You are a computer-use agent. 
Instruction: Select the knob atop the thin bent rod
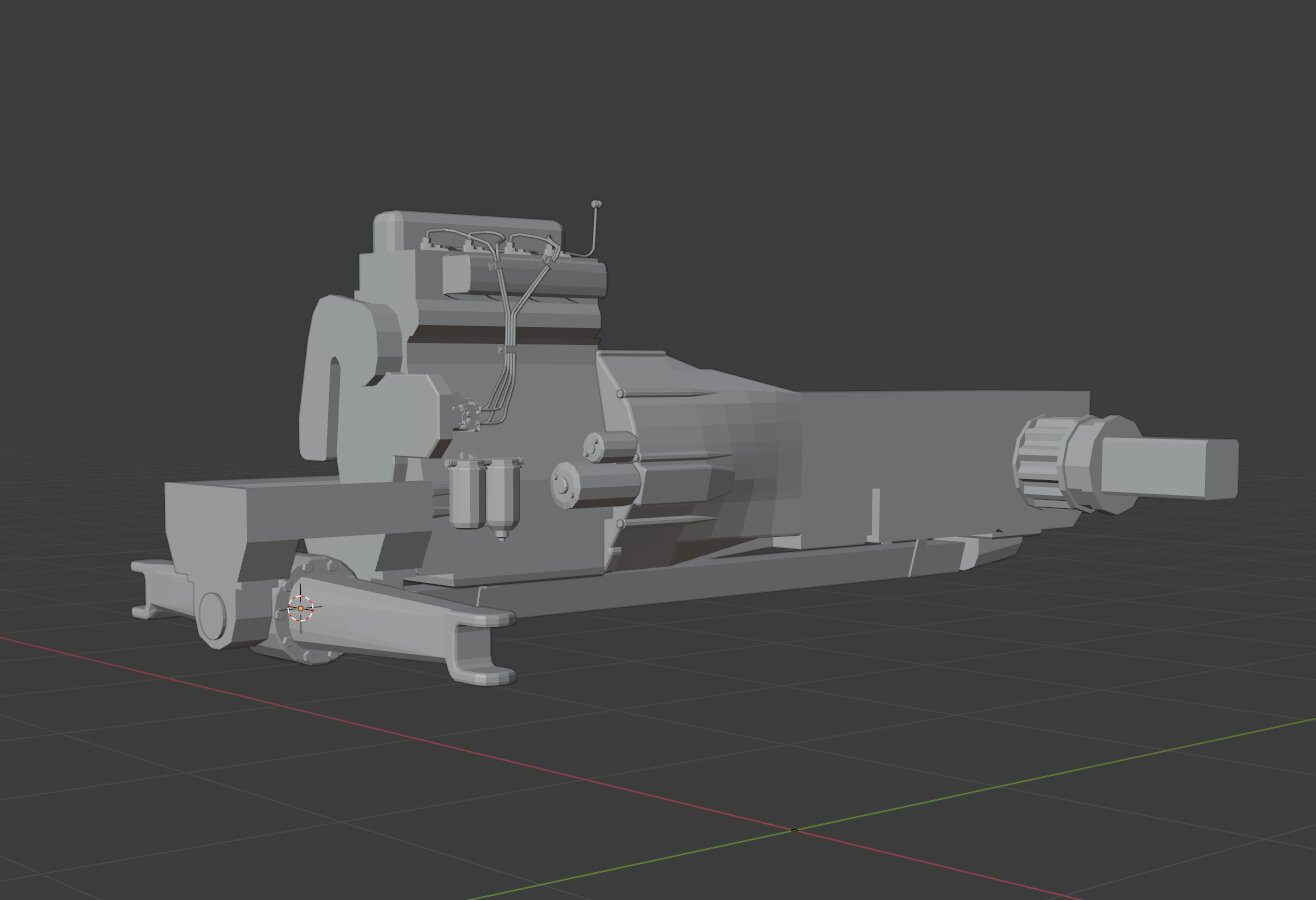pyautogui.click(x=597, y=204)
